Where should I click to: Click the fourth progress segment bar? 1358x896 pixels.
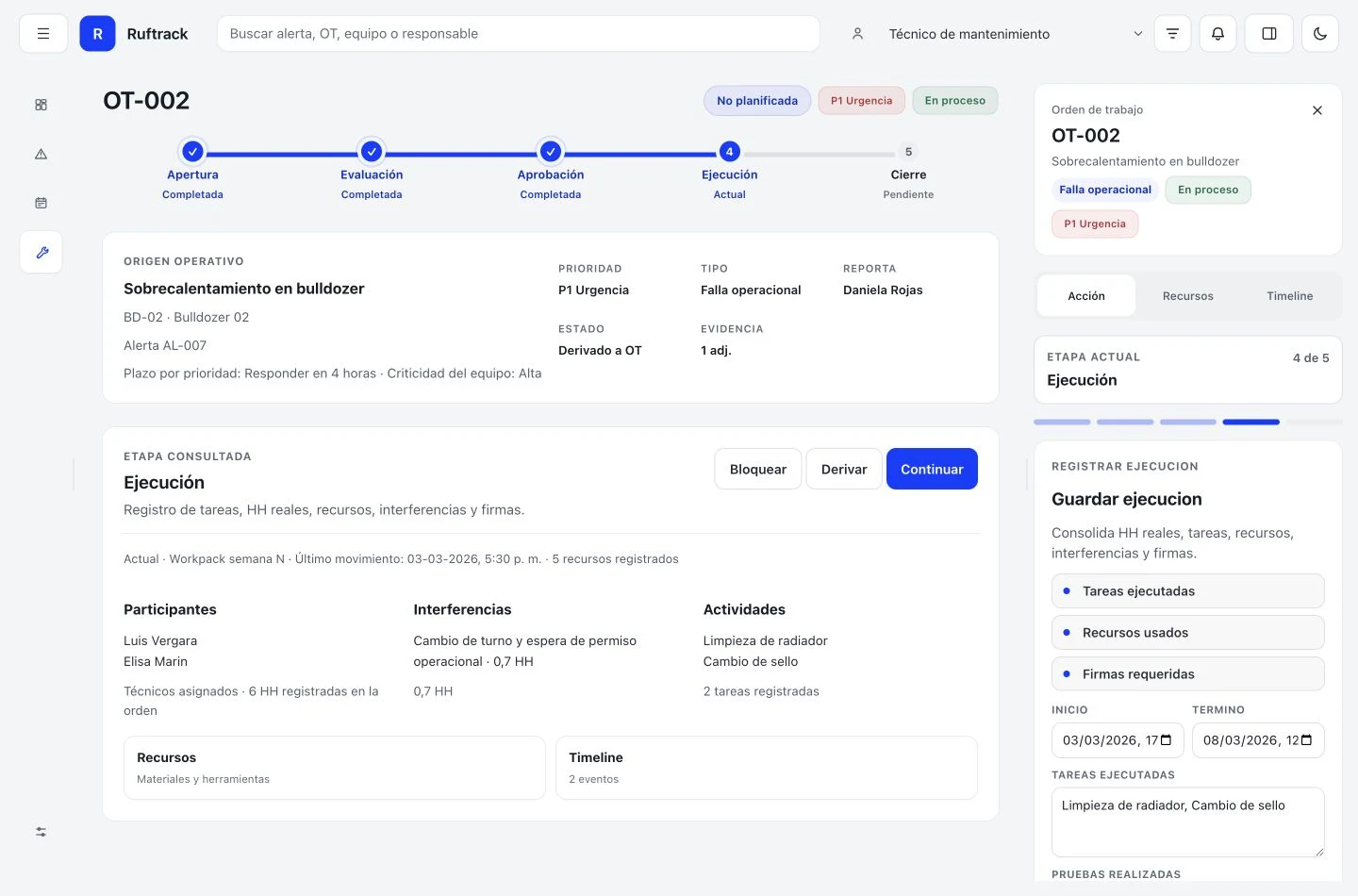point(1250,422)
